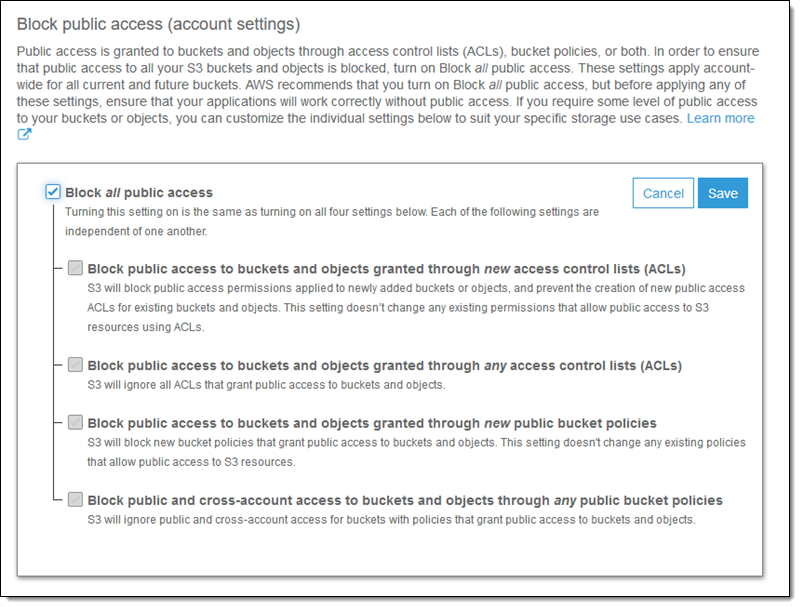Viewport: 800px width, 607px height.
Task: Click the Cancel button
Action: pos(663,193)
